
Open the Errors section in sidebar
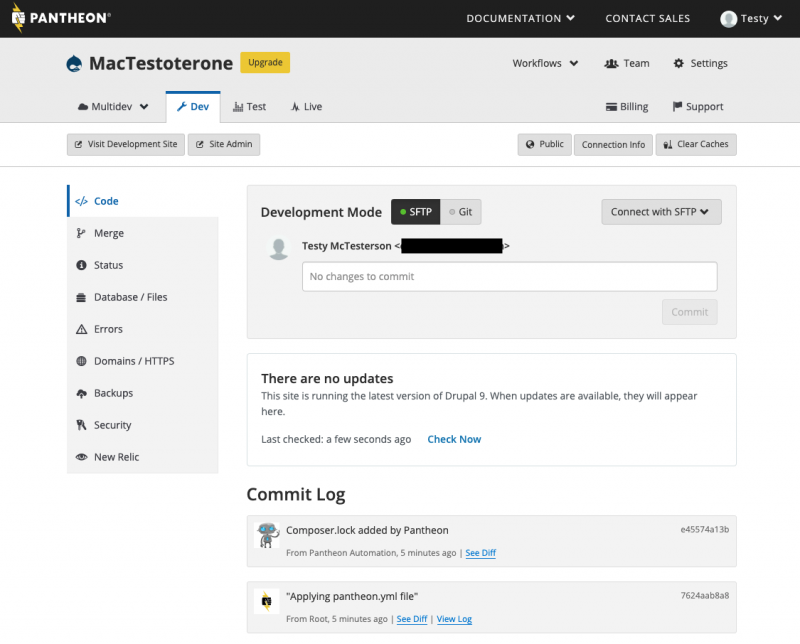click(x=143, y=329)
